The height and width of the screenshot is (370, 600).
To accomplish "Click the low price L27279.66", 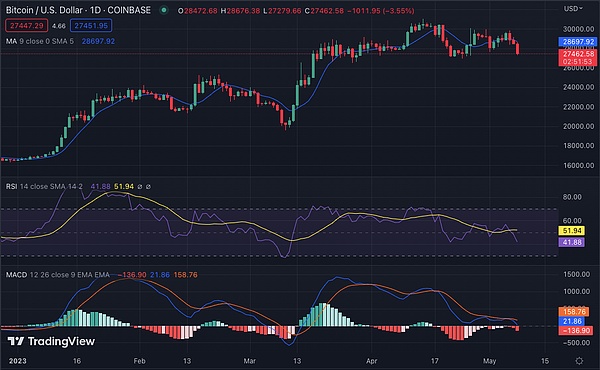I will click(x=282, y=11).
